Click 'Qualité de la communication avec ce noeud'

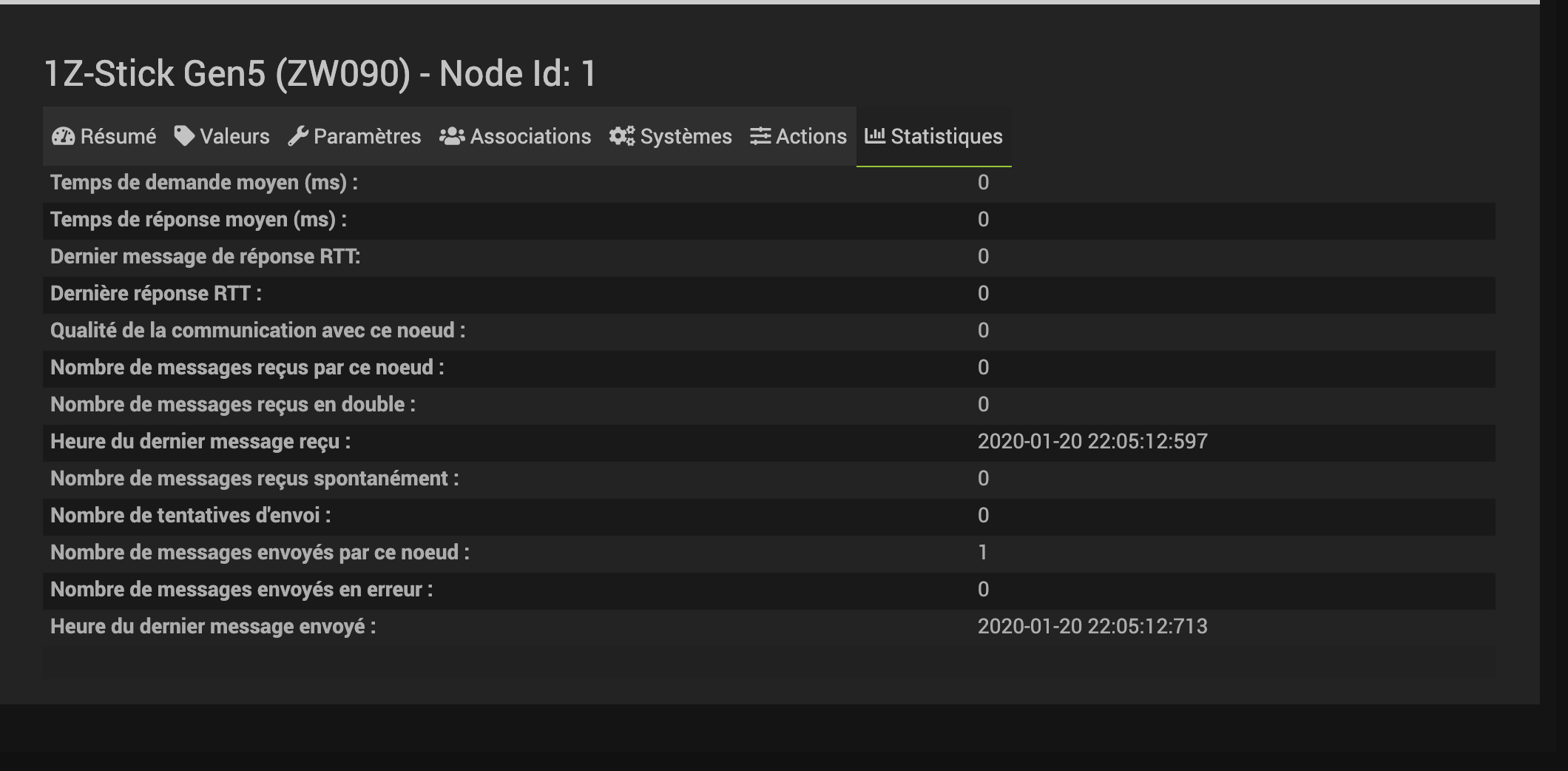(258, 331)
